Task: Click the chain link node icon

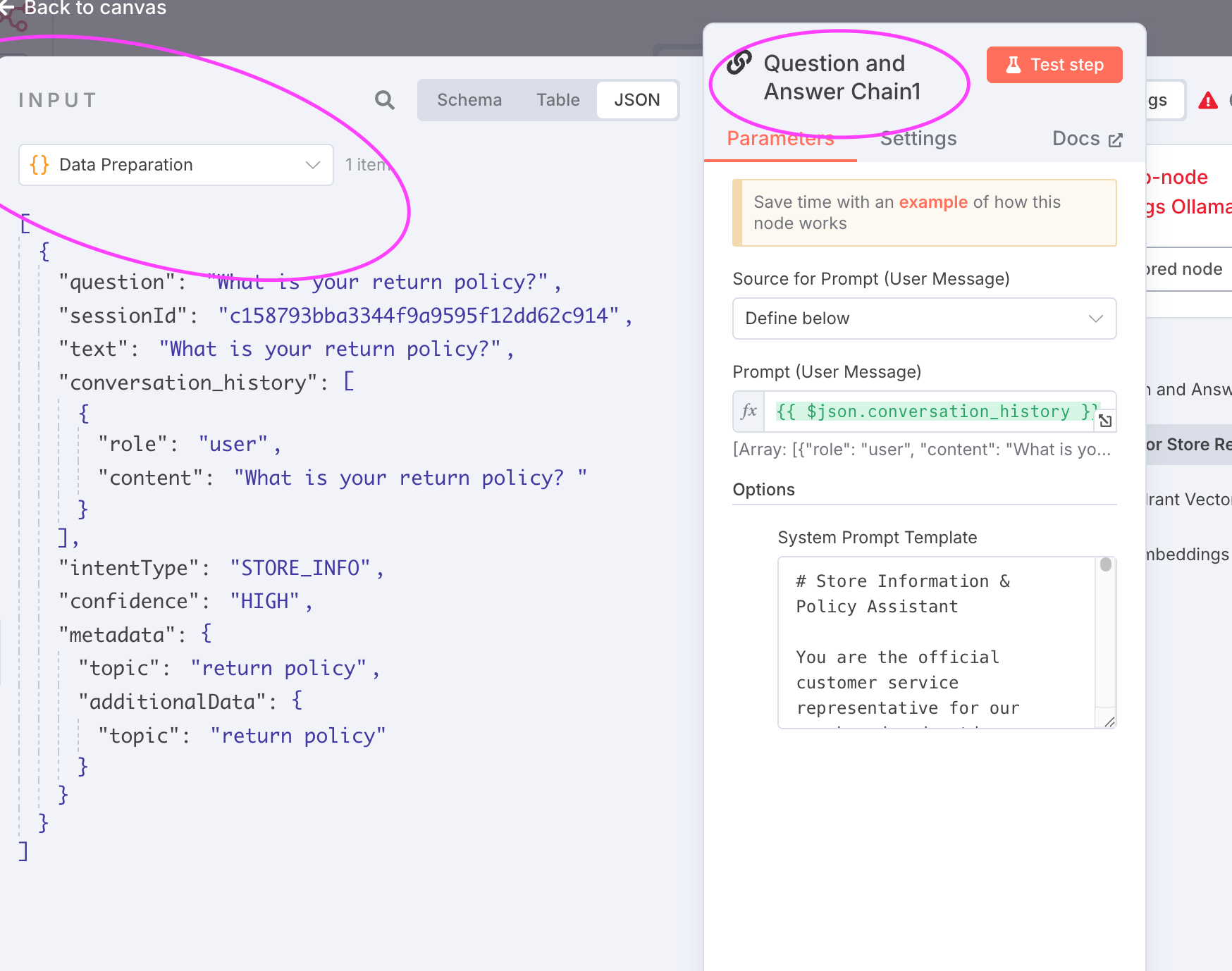Action: click(739, 63)
